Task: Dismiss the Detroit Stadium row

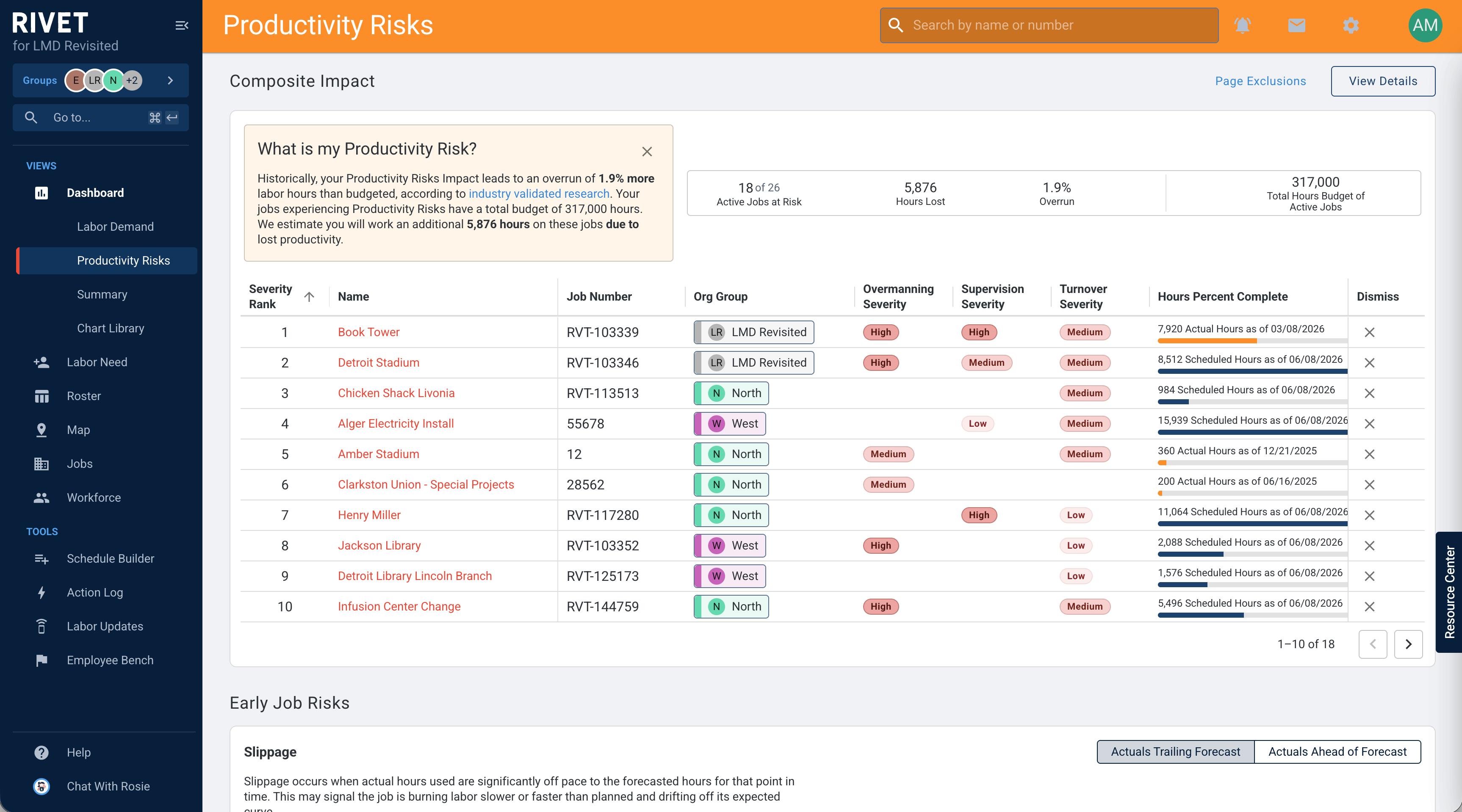Action: point(1369,362)
